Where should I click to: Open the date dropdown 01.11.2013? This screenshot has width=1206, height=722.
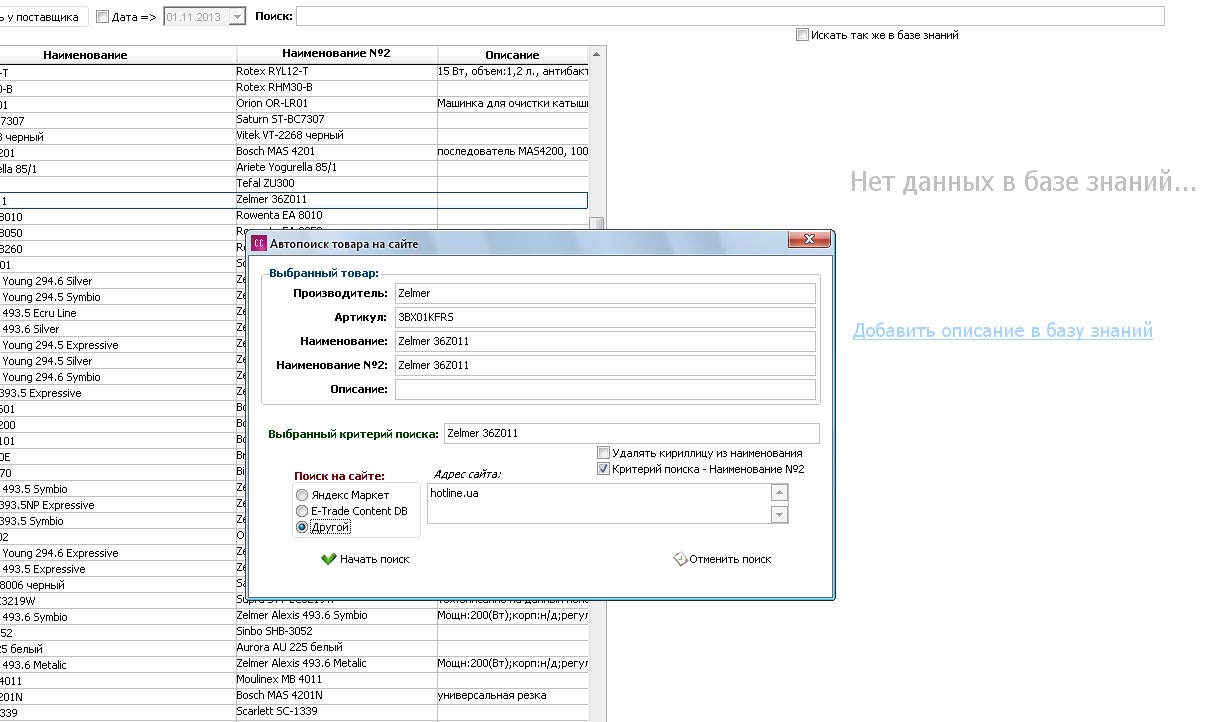[x=237, y=17]
